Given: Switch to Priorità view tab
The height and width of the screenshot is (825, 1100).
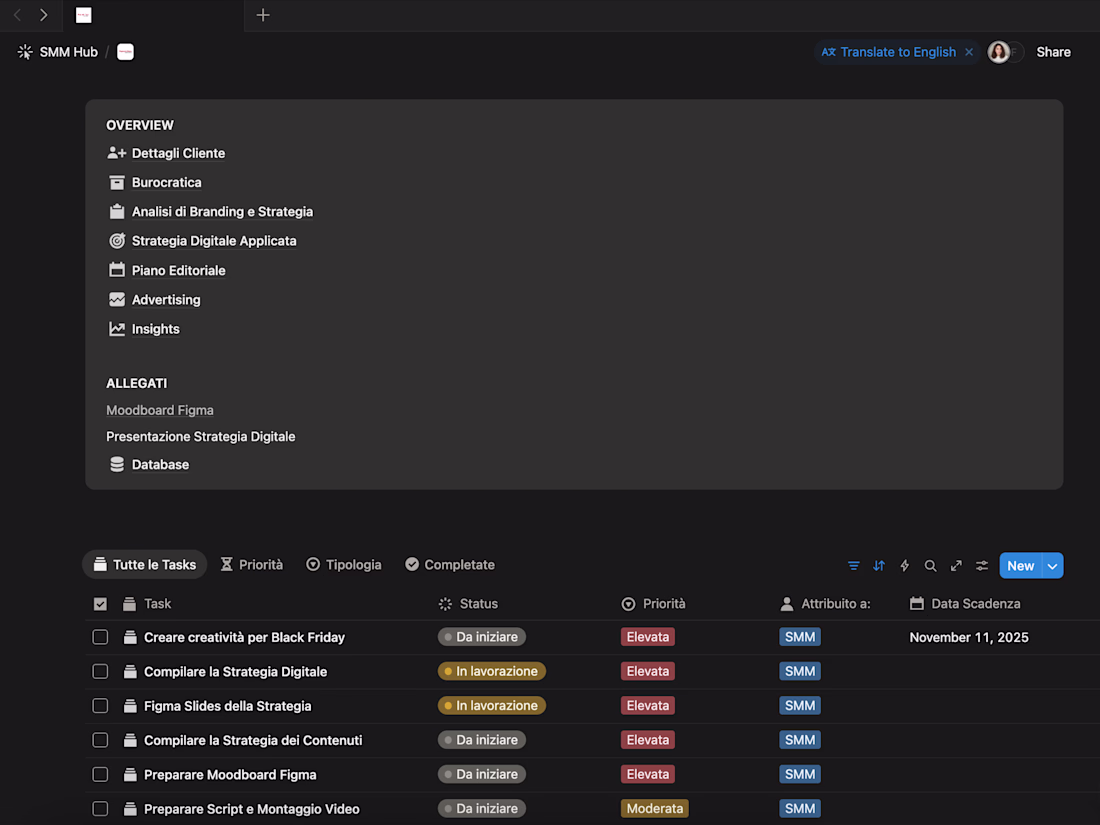Looking at the screenshot, I should (x=251, y=565).
